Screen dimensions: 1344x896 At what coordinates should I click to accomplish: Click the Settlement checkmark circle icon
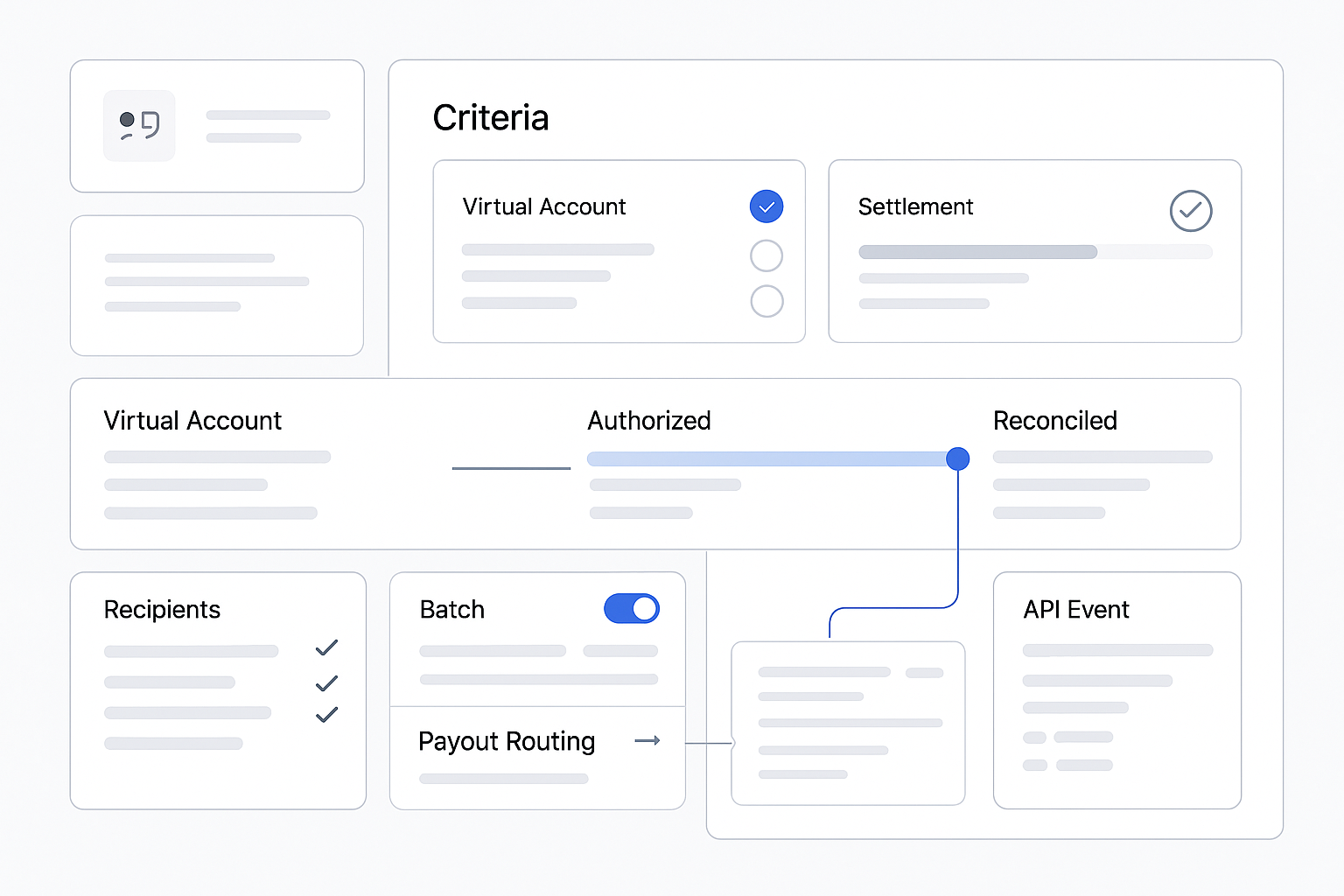coord(1191,211)
